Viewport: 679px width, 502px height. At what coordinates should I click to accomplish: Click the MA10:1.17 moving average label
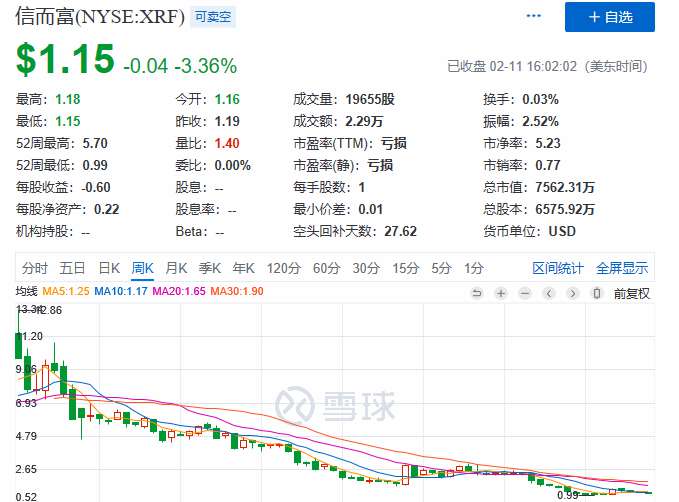(121, 291)
